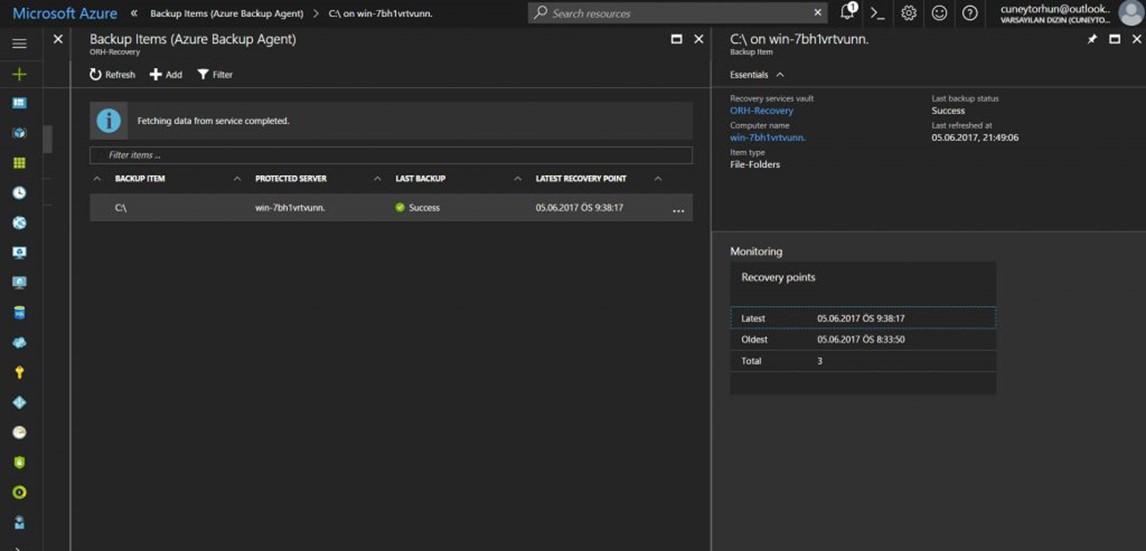Image resolution: width=1146 pixels, height=551 pixels.
Task: Select the C:\ backup item cell
Action: (121, 208)
